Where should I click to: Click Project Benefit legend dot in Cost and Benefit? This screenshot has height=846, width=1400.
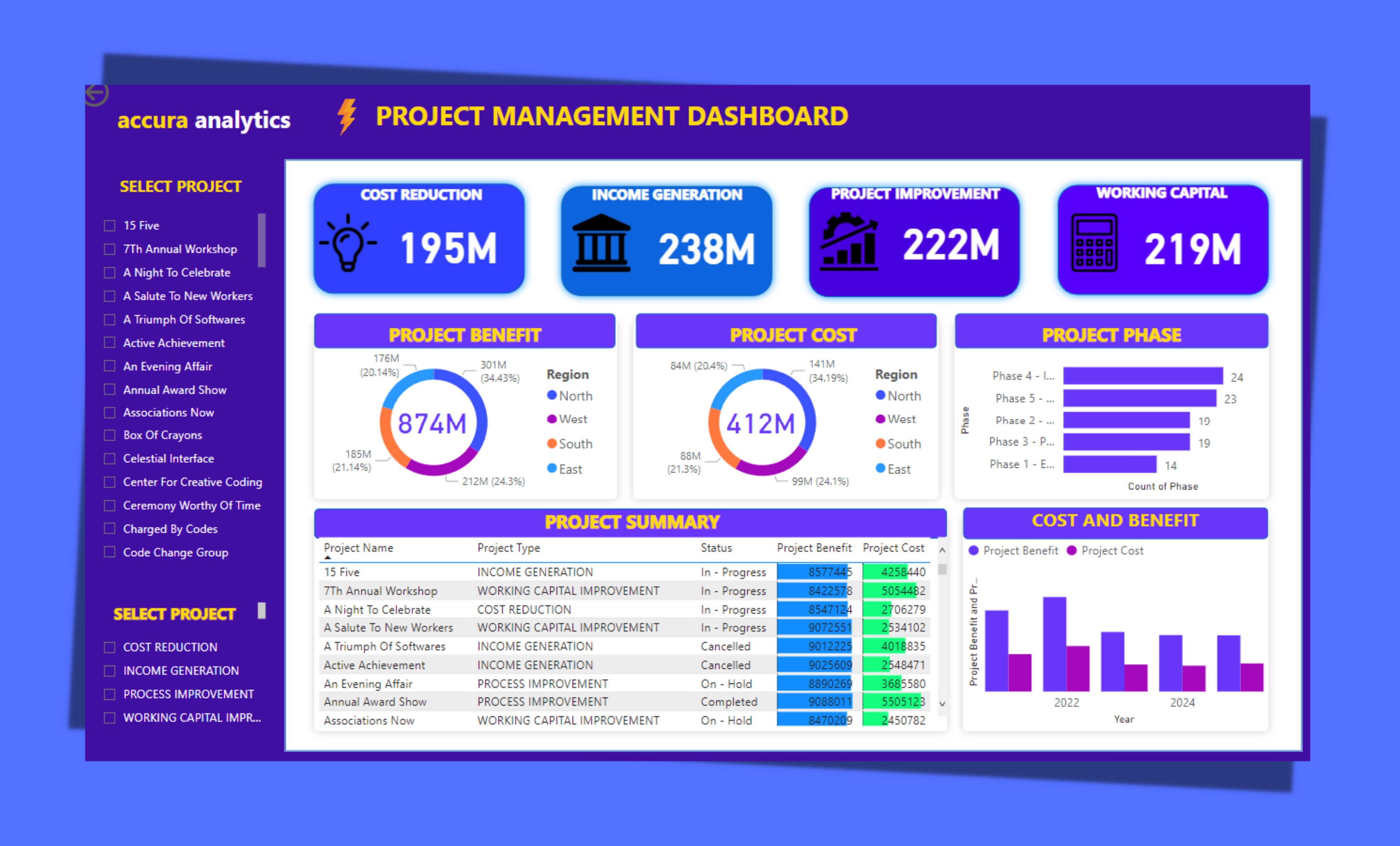974,550
